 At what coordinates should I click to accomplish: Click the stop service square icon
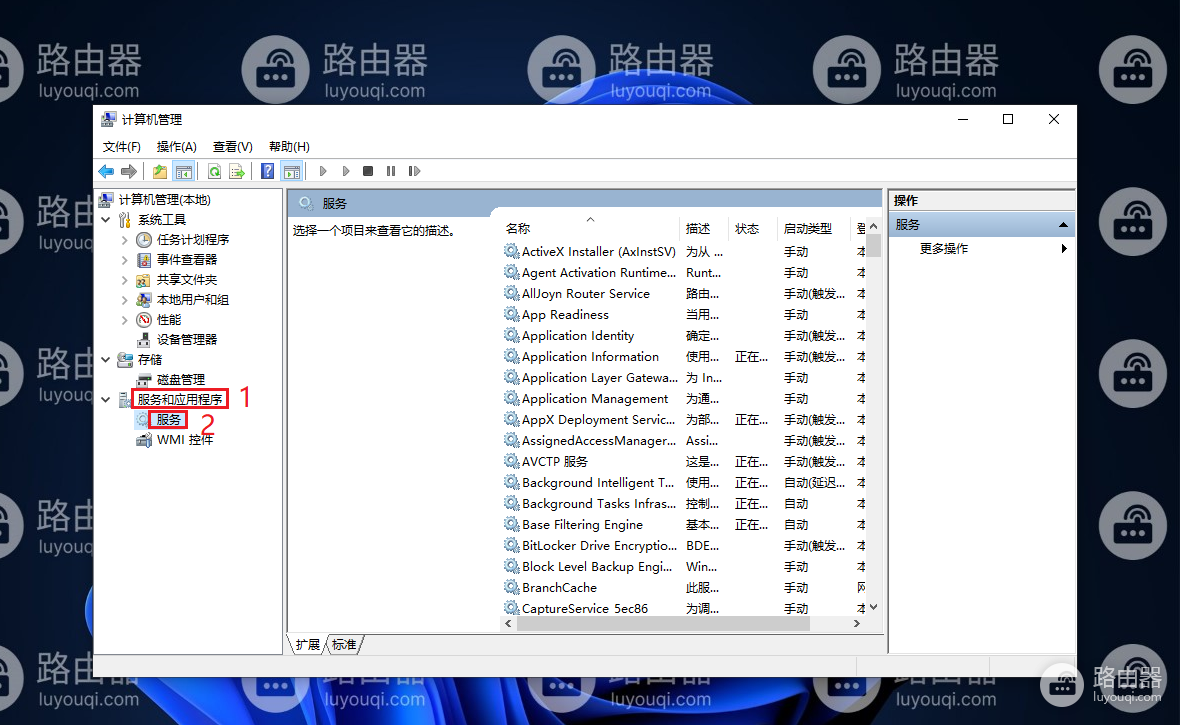(x=368, y=172)
